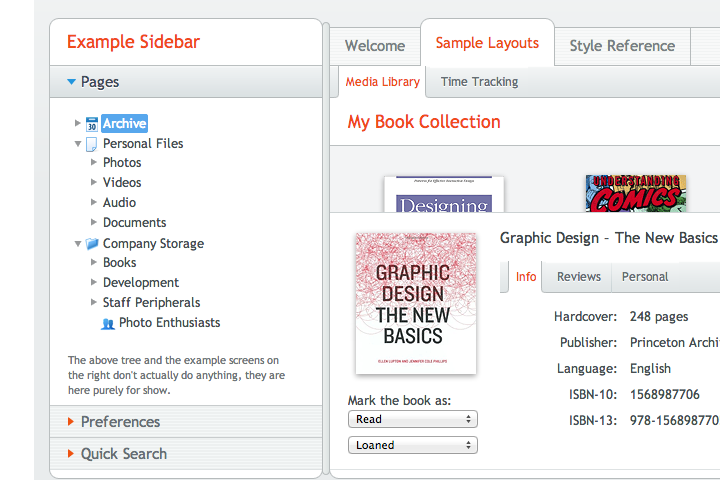Show the Reviews tab
The width and height of the screenshot is (720, 480).
pos(579,277)
